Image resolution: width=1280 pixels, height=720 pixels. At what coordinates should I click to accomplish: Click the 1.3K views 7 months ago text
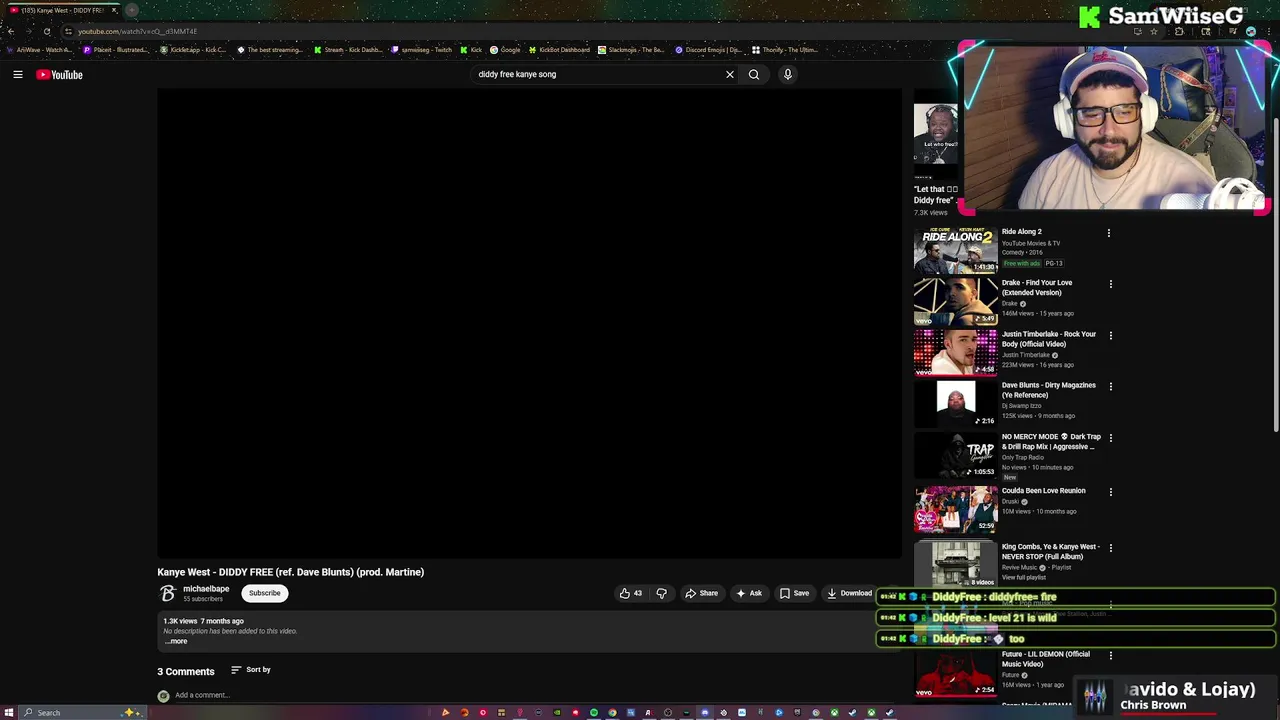204,621
